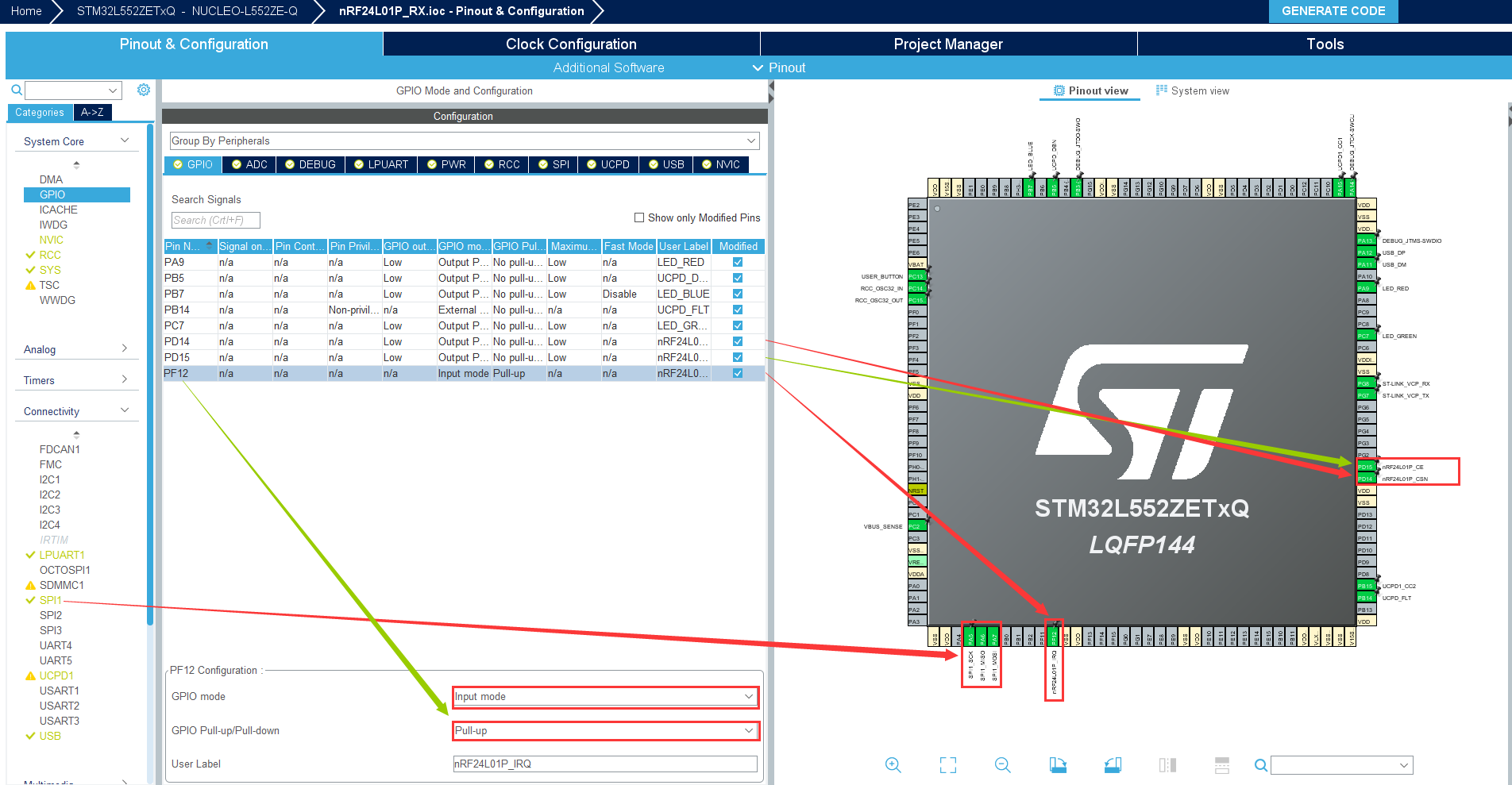This screenshot has width=1512, height=785.
Task: Select pin PG7 labeled ST-LINK_VCP_TX on chip
Action: coord(1365,395)
